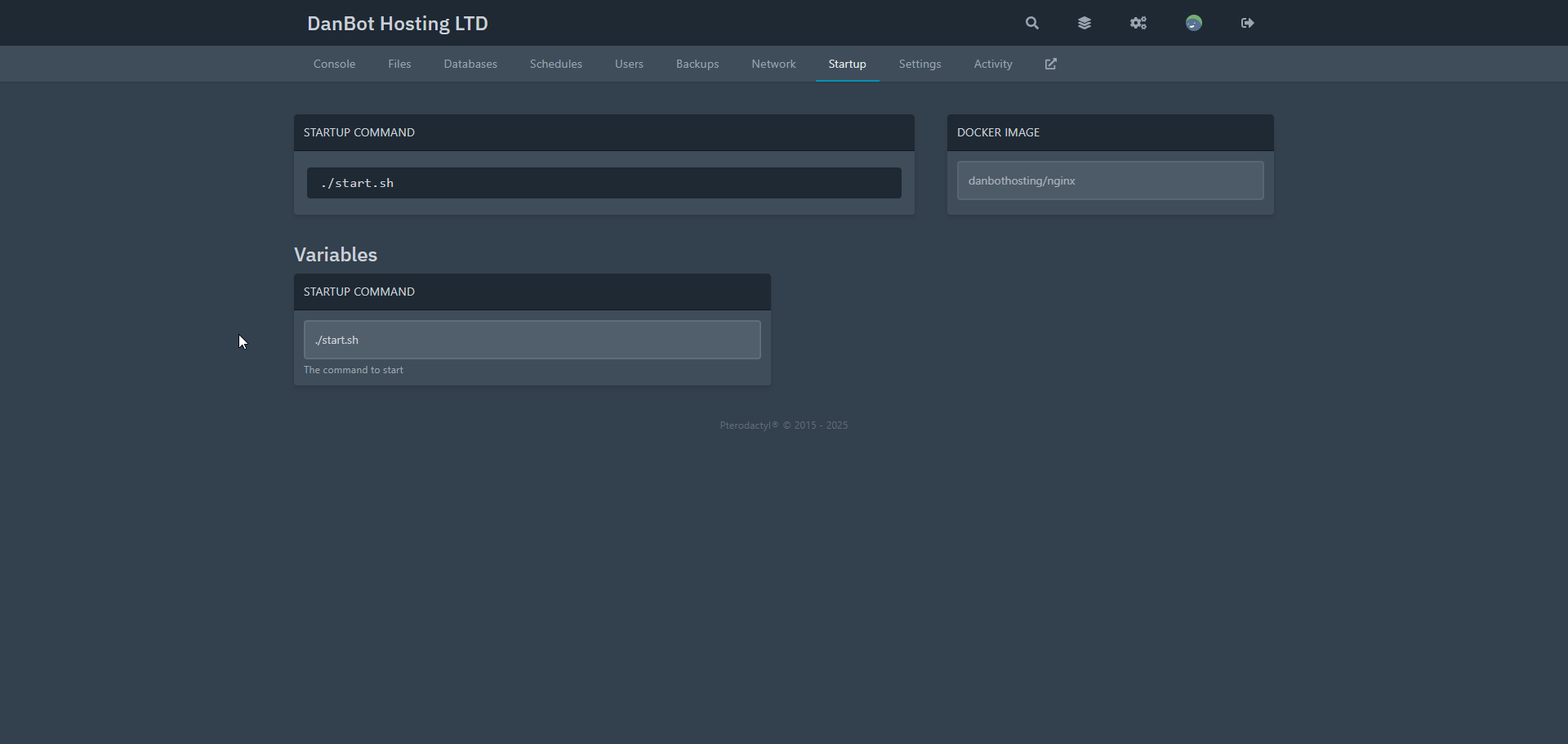
Task: Go to the Databases tab
Action: (x=470, y=64)
